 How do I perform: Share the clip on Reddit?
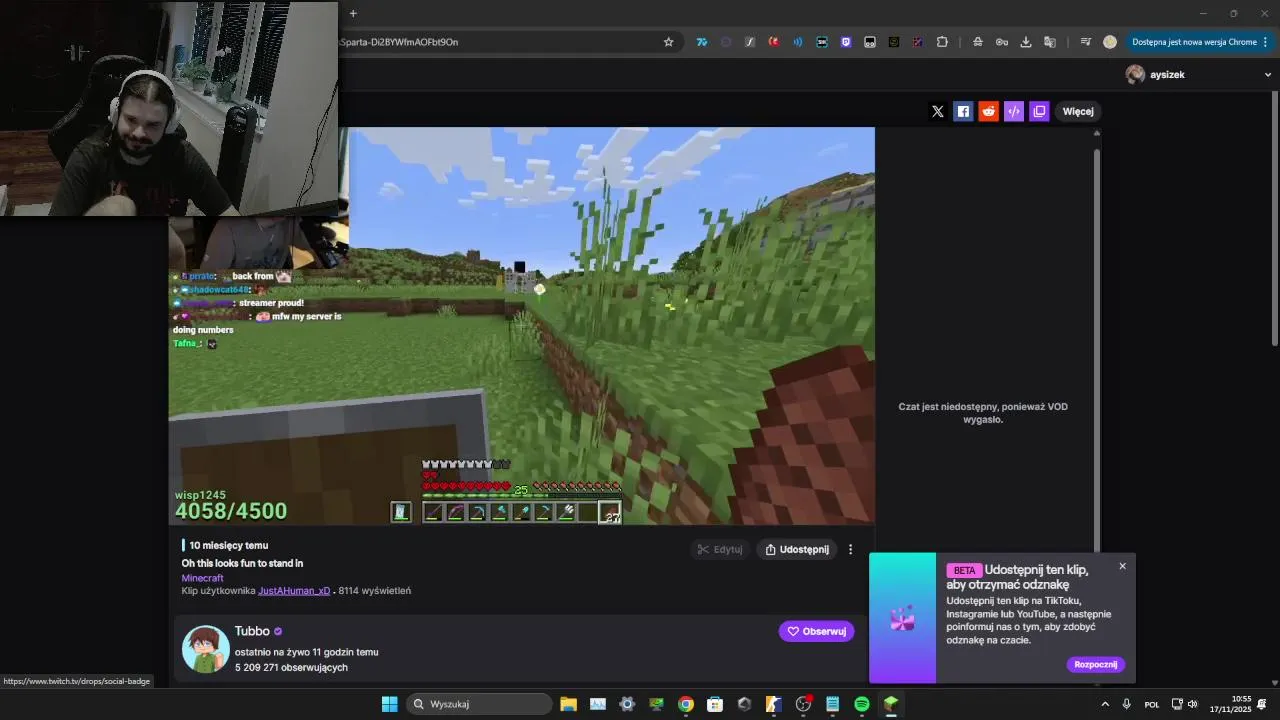989,111
